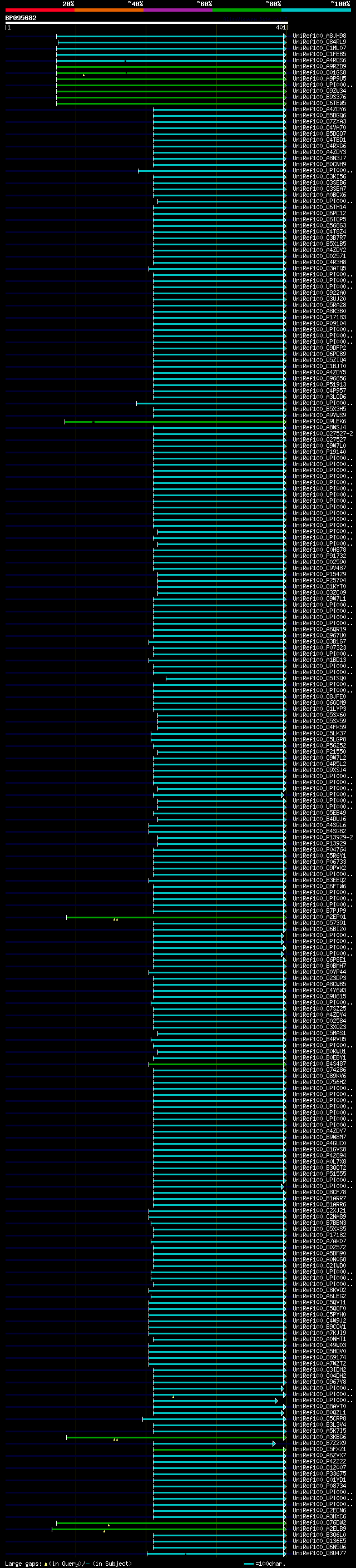
Task: Open hit UniRef100_Q84RL9
Action: coord(319,42)
